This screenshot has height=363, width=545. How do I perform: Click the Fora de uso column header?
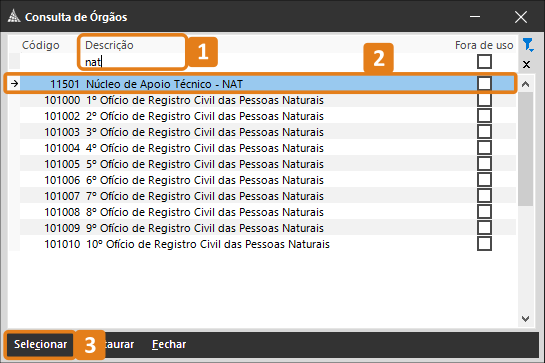pos(484,45)
